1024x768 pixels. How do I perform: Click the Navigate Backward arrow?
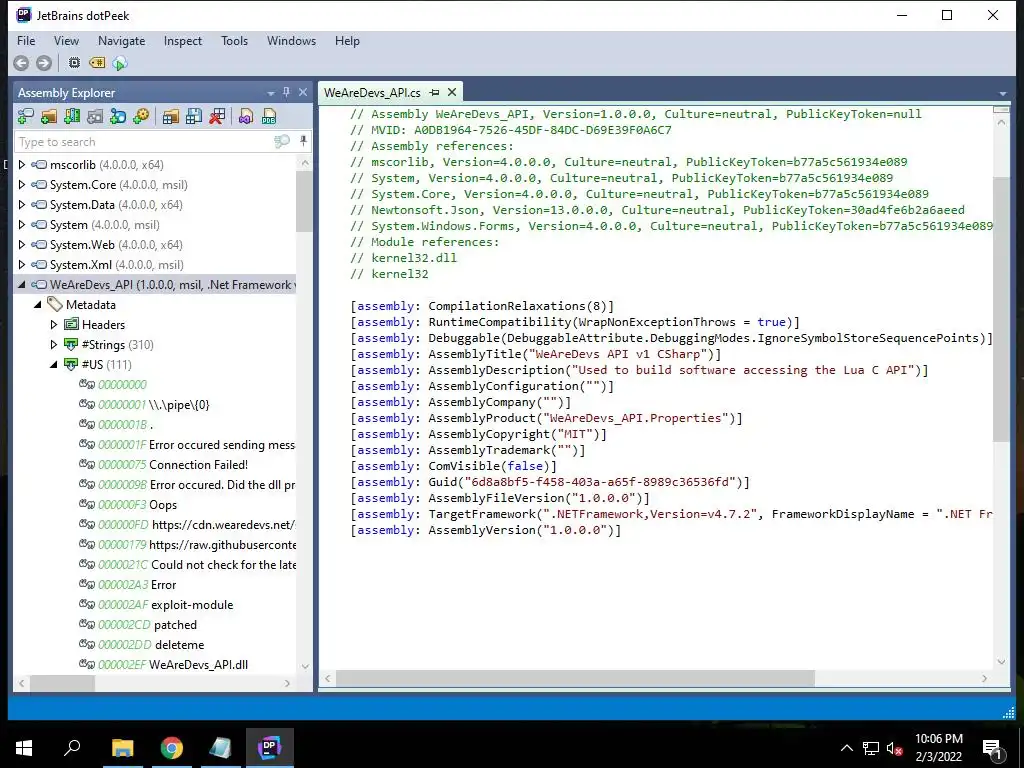click(x=21, y=63)
